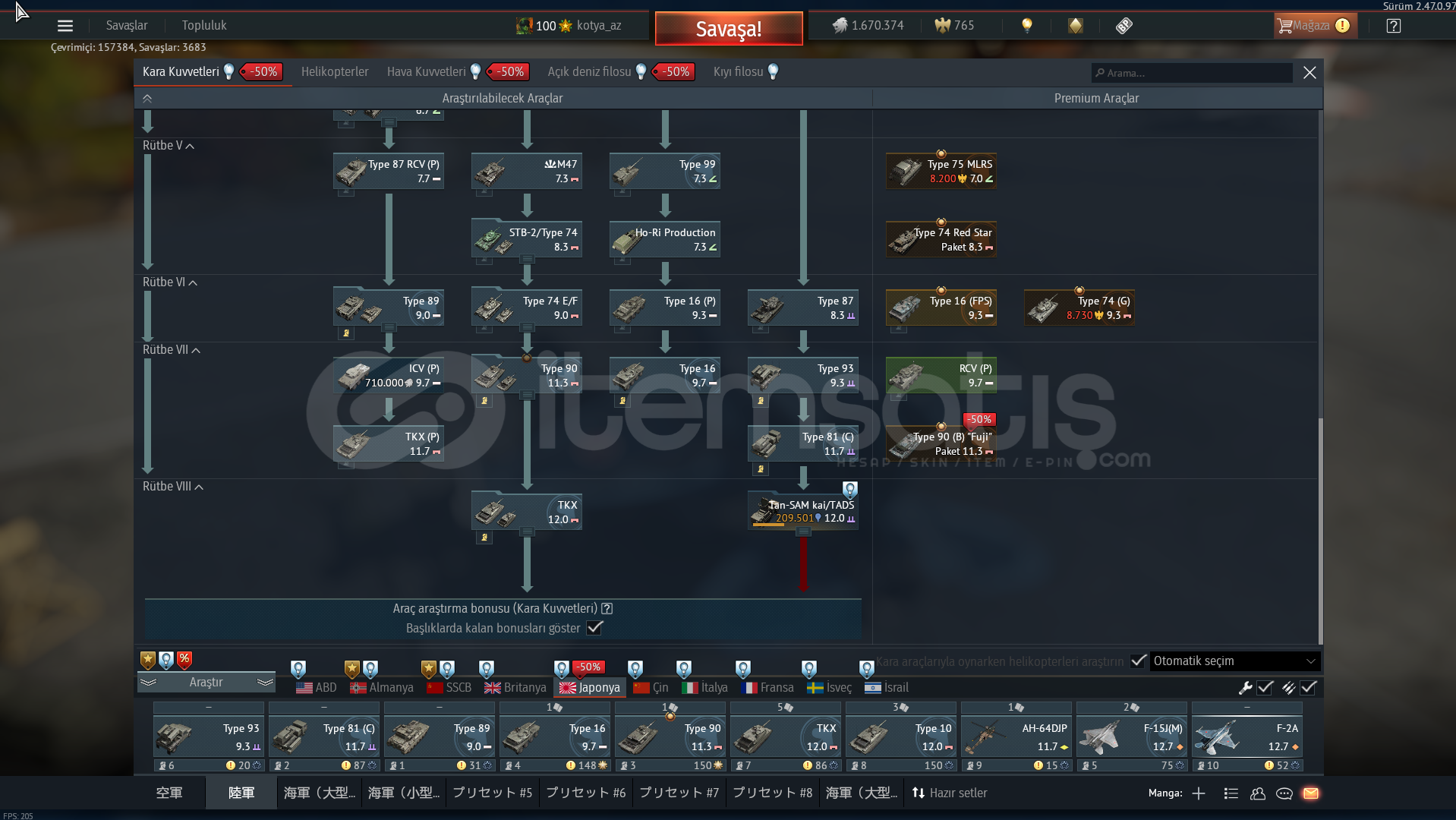Open the warbonds icon in top bar
The image size is (1456, 820).
click(1076, 26)
